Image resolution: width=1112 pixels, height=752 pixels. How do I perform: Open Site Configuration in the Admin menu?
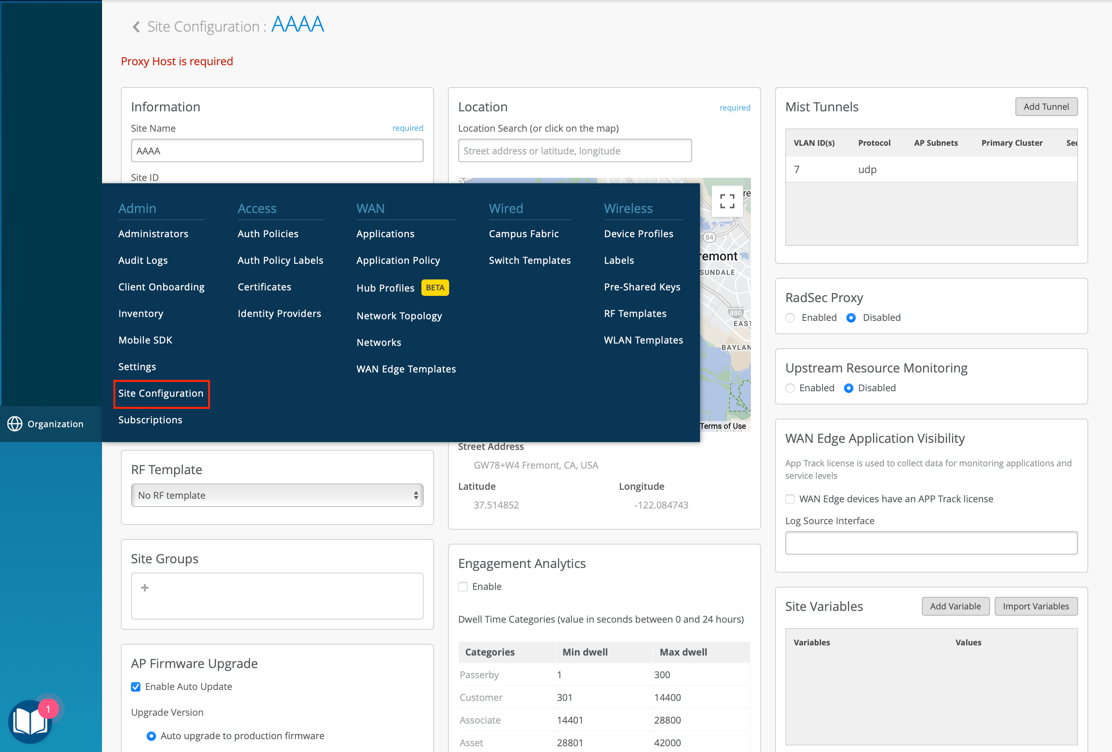pos(161,394)
